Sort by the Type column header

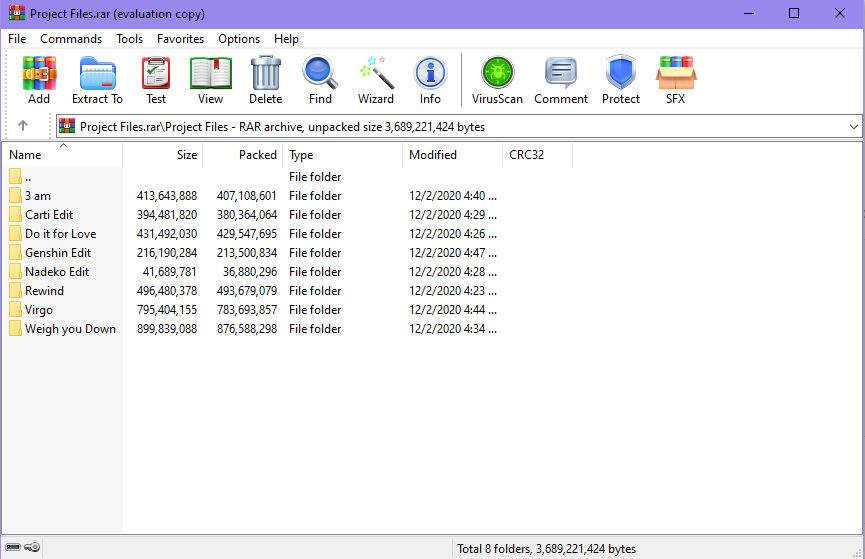coord(343,155)
